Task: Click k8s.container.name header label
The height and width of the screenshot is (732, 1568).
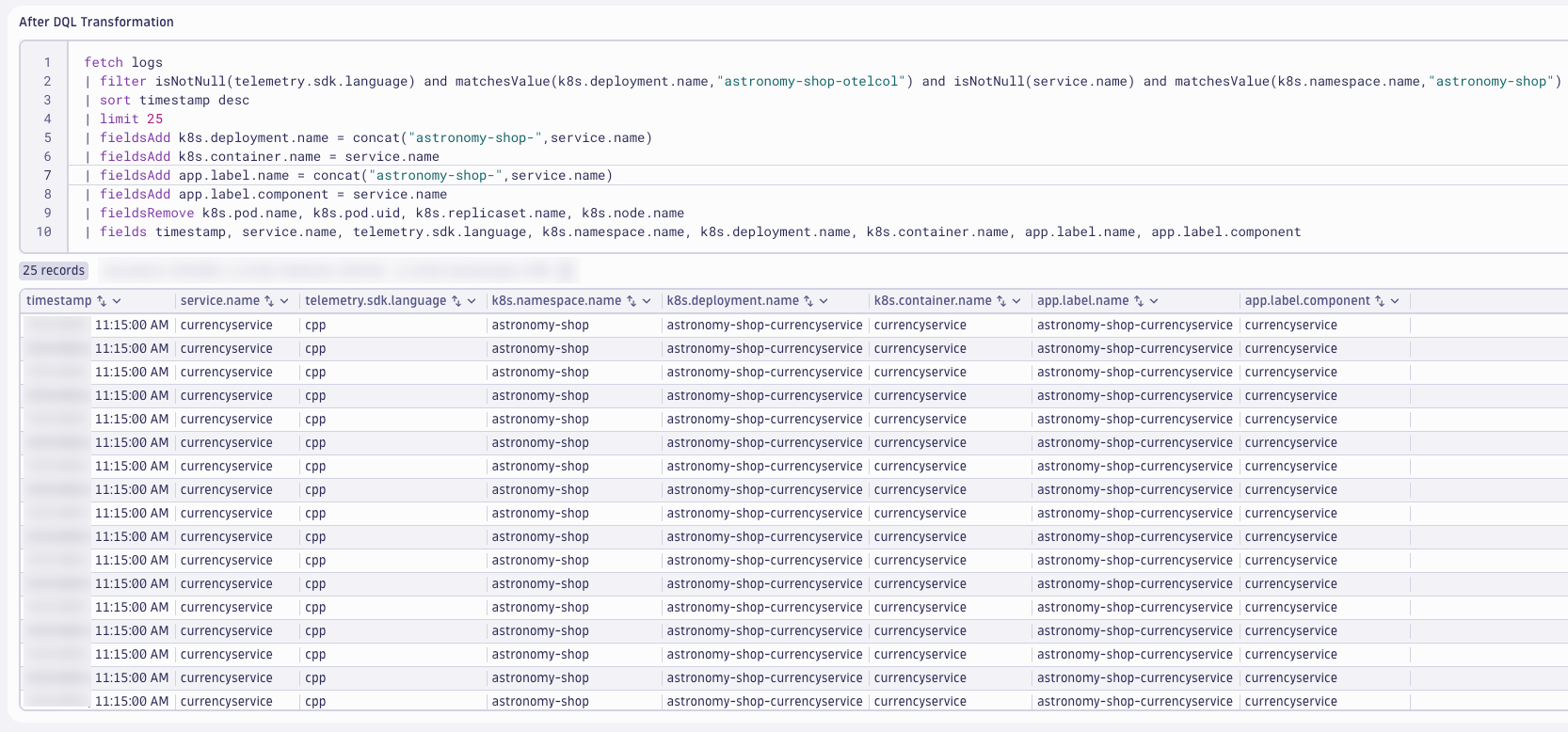Action: pyautogui.click(x=933, y=301)
